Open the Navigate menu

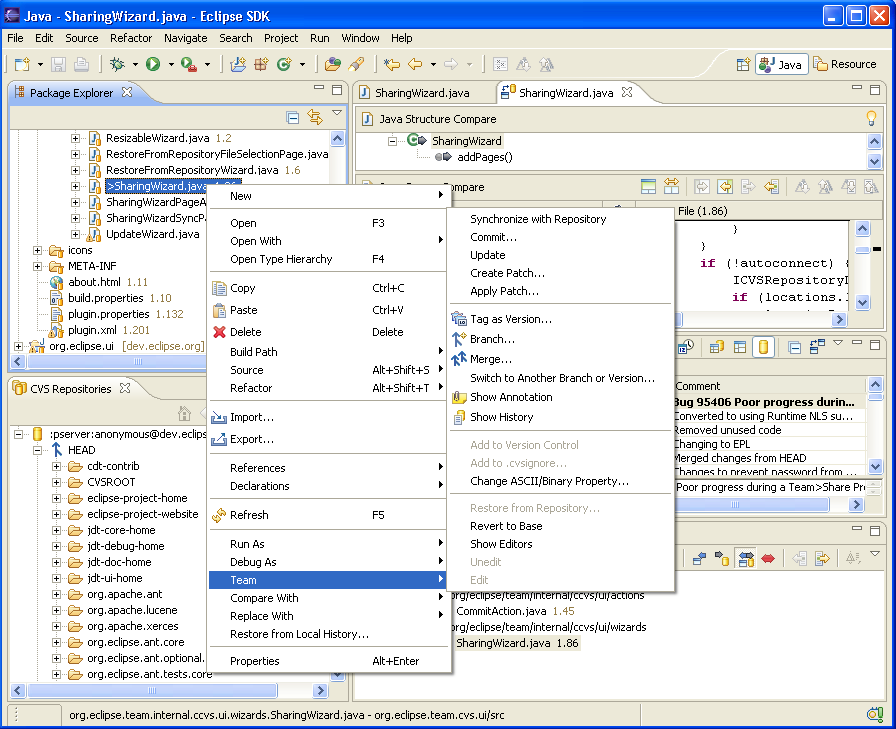coord(185,38)
